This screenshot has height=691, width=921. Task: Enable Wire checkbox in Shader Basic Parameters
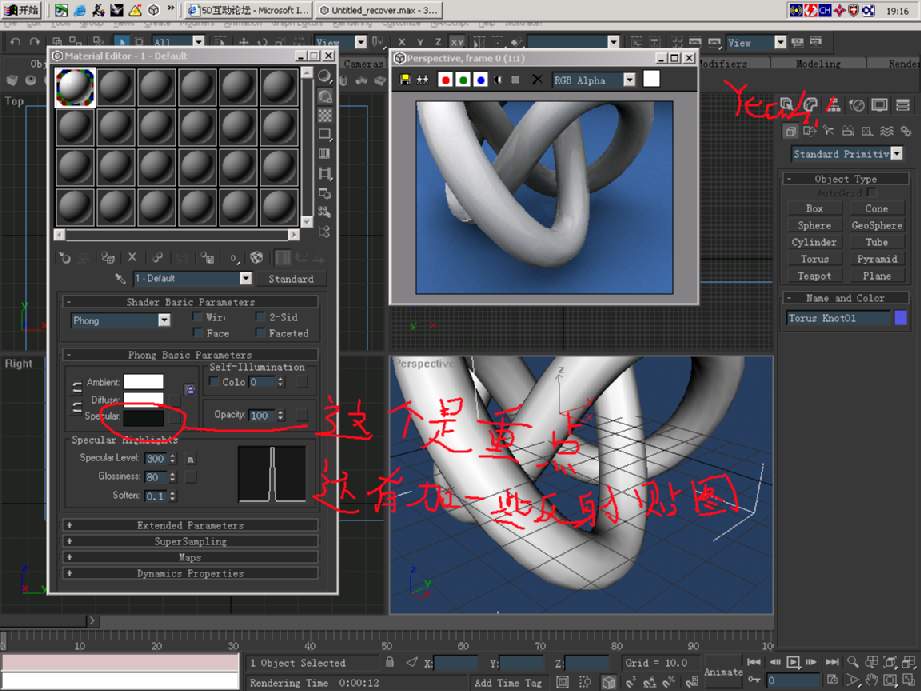[x=198, y=317]
